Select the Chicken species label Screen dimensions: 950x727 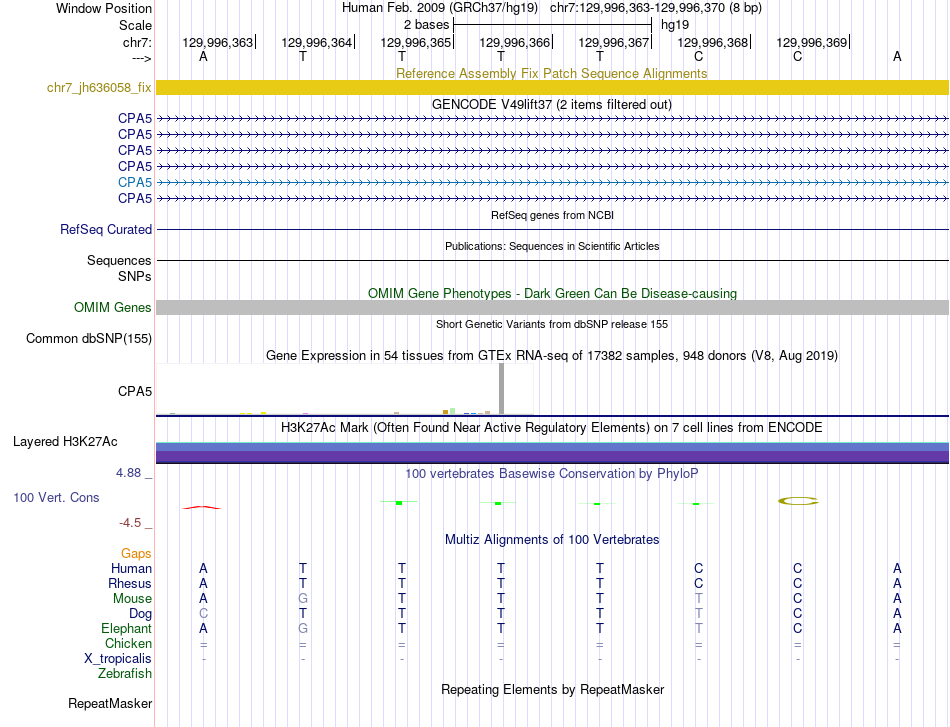[x=128, y=643]
